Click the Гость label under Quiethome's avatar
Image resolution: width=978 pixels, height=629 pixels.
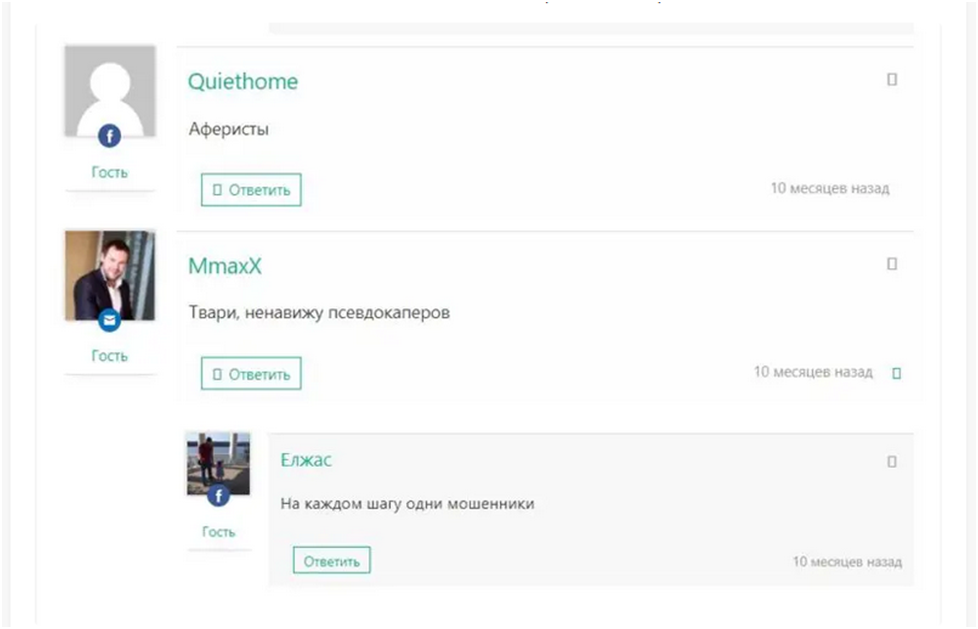pos(110,172)
